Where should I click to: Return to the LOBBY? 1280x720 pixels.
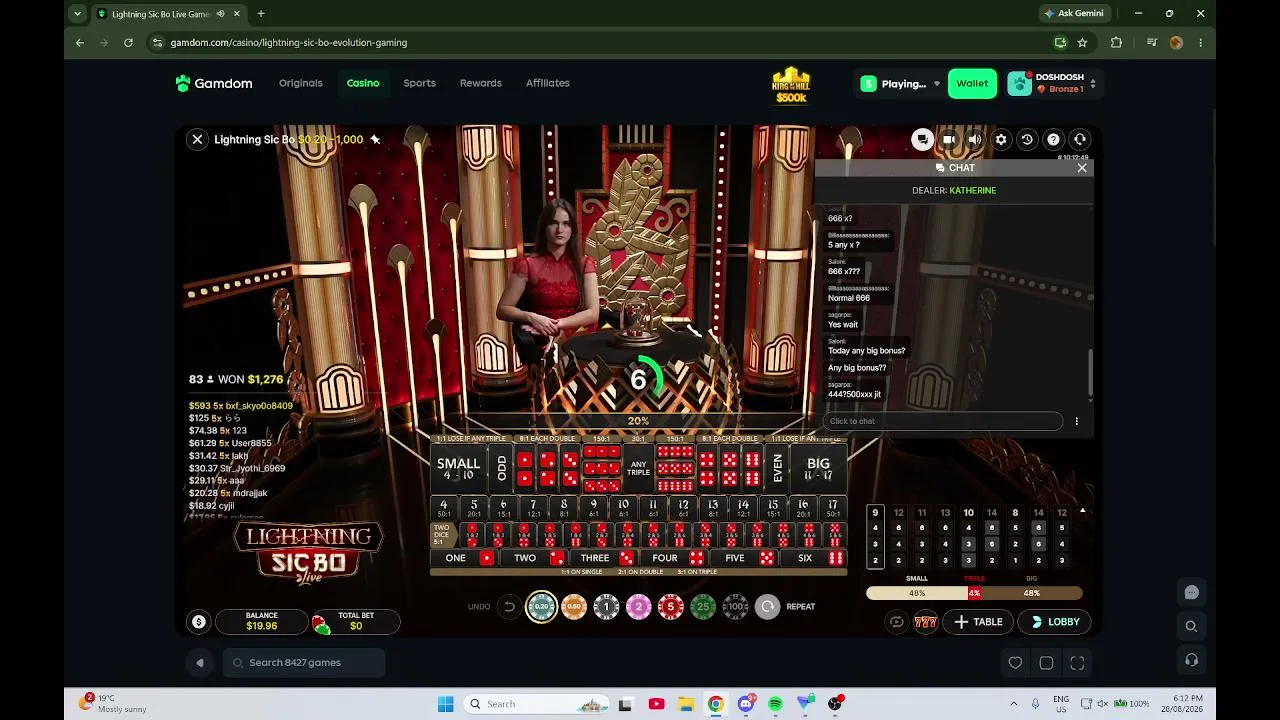tap(1056, 622)
